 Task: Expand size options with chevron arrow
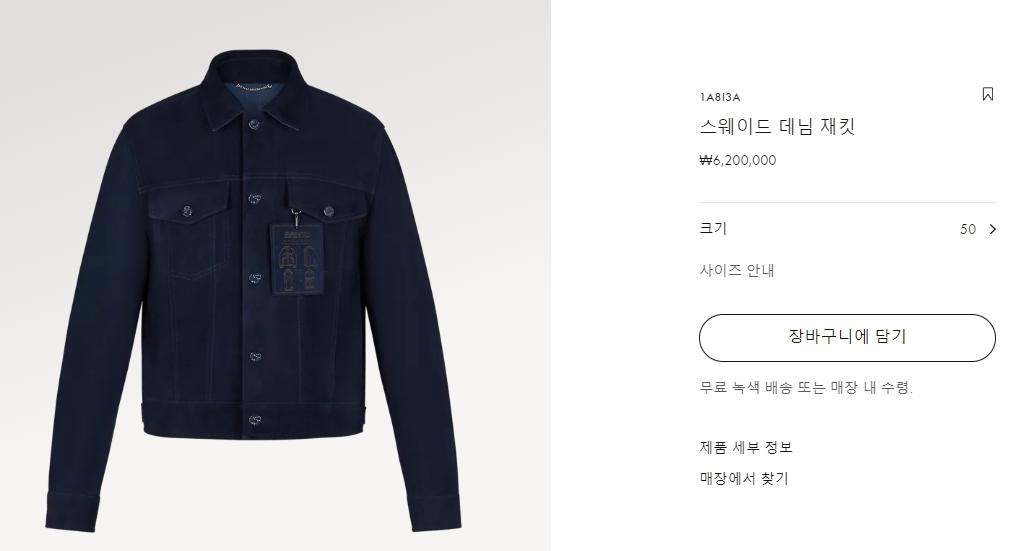pos(993,229)
